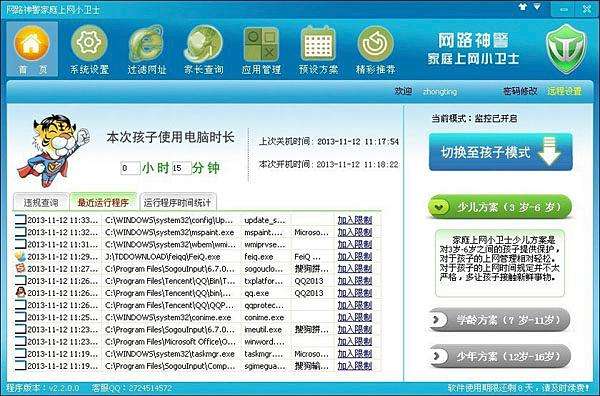Open 系统设置 gear icon
The image size is (600, 396).
[89, 43]
